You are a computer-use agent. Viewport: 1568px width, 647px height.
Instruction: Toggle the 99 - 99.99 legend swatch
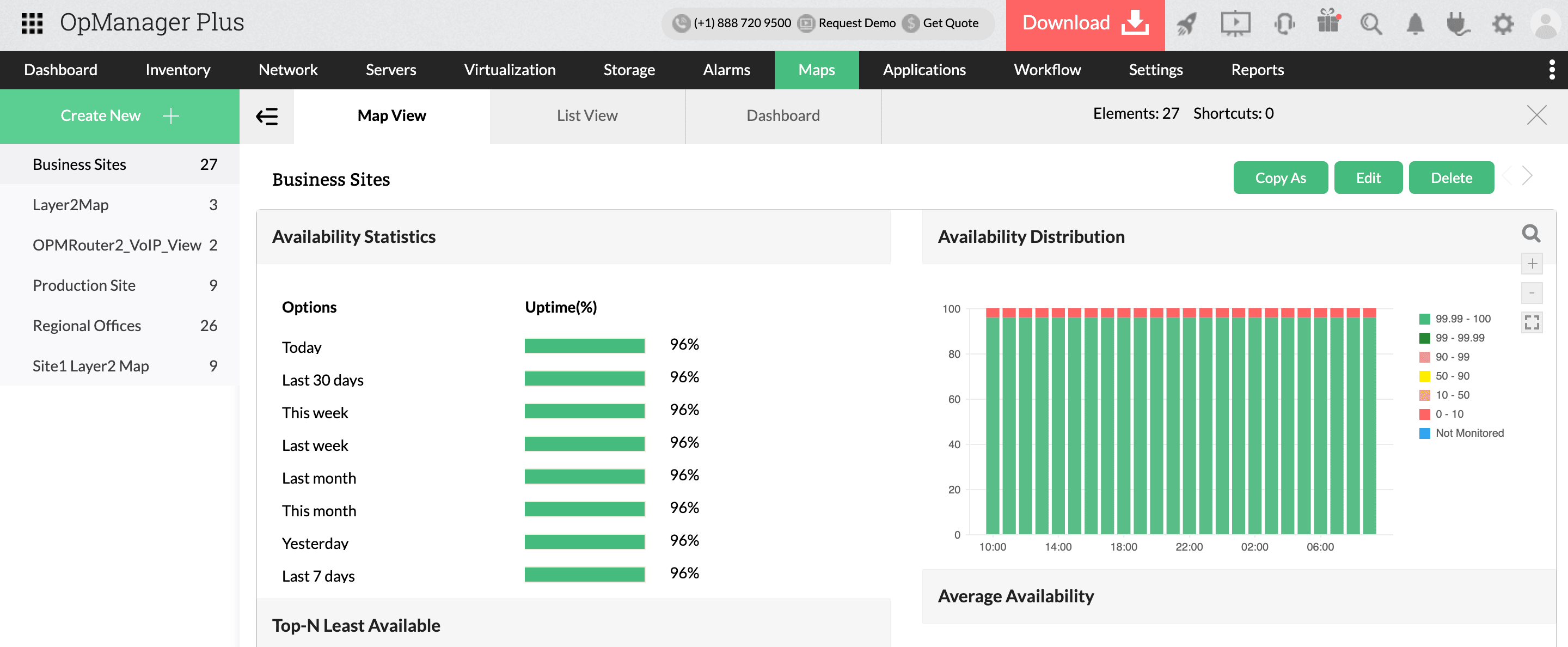[x=1424, y=338]
